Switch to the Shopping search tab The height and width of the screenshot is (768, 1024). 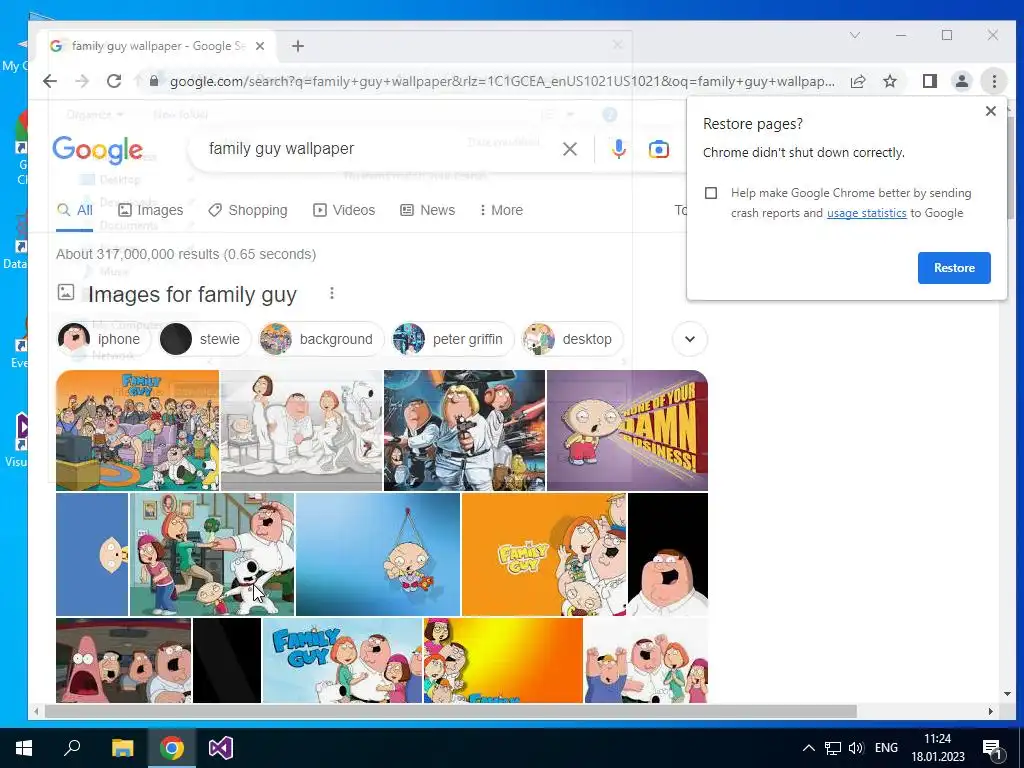tap(248, 210)
